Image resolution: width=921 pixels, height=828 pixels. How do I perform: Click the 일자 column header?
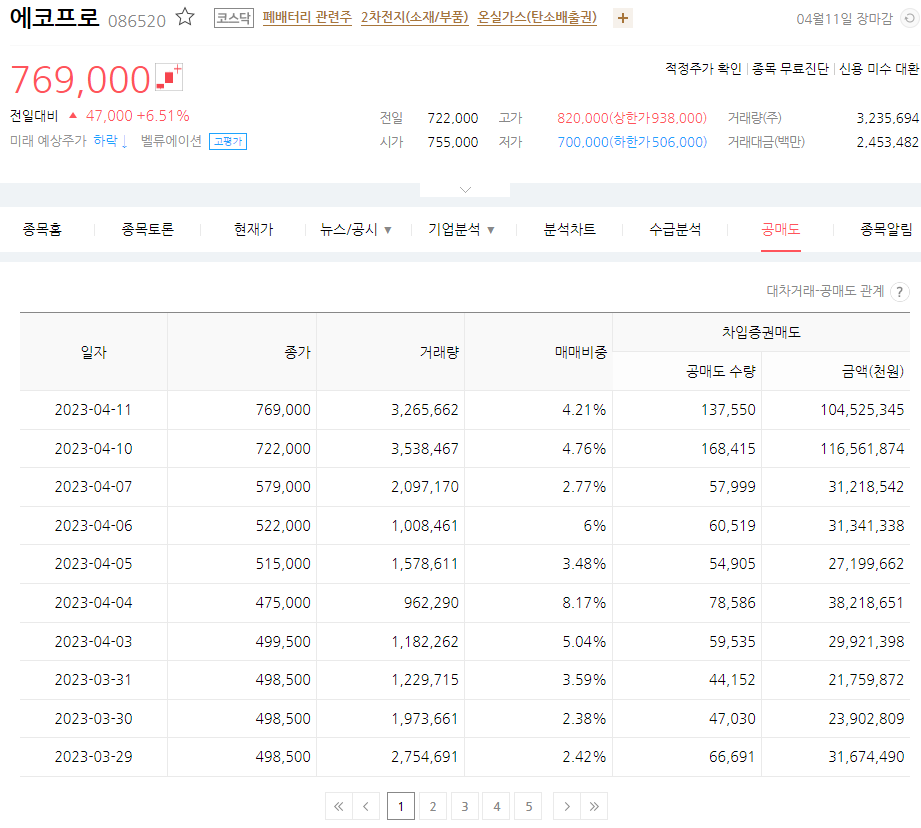(x=93, y=352)
